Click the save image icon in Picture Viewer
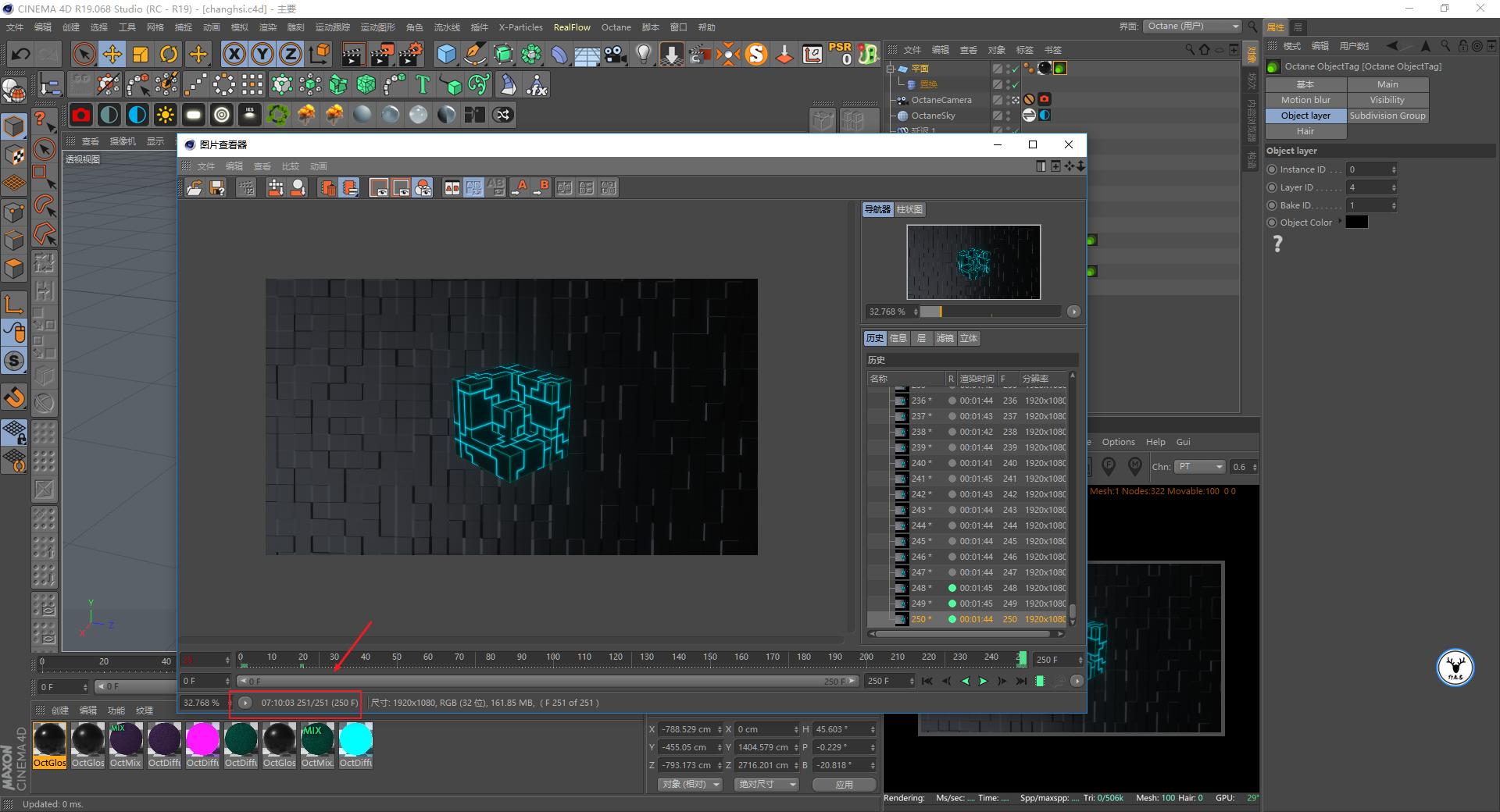This screenshot has height=812, width=1500. pyautogui.click(x=217, y=187)
